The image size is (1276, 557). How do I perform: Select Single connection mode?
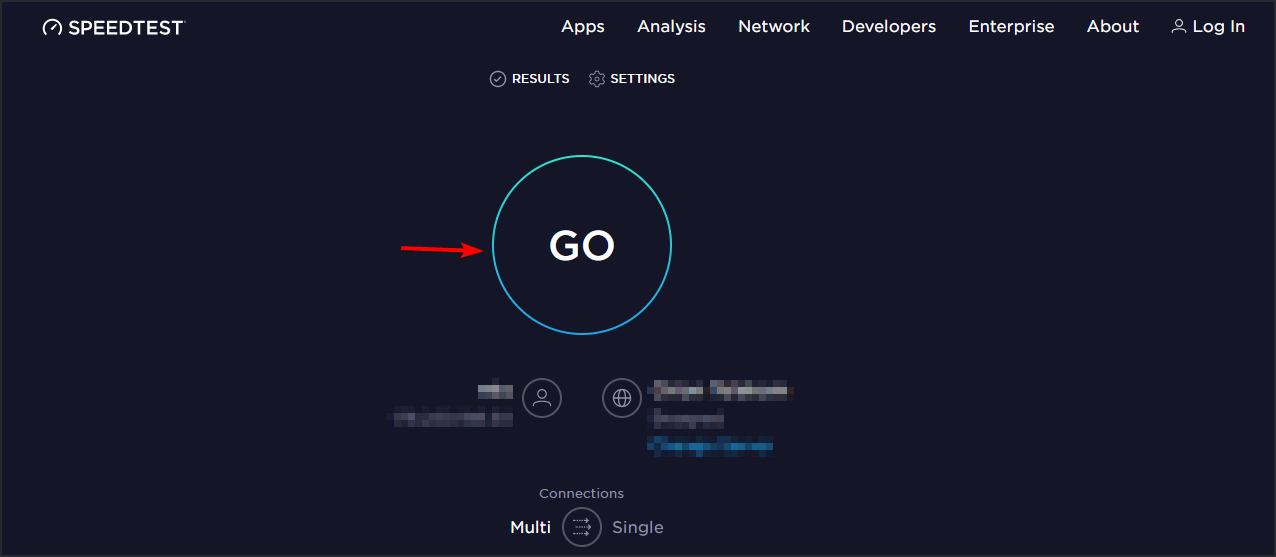pyautogui.click(x=638, y=527)
